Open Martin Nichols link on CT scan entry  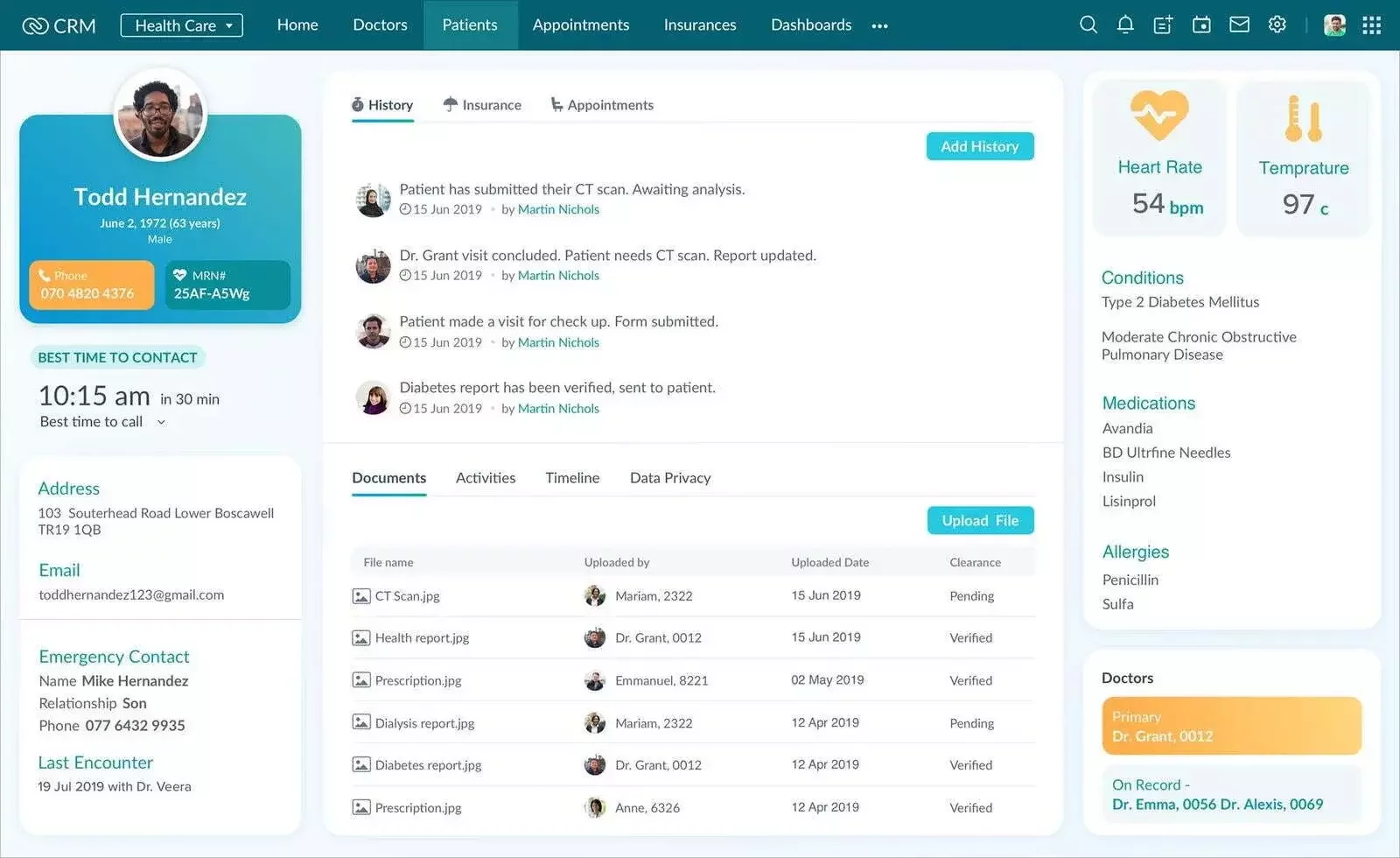(x=558, y=209)
